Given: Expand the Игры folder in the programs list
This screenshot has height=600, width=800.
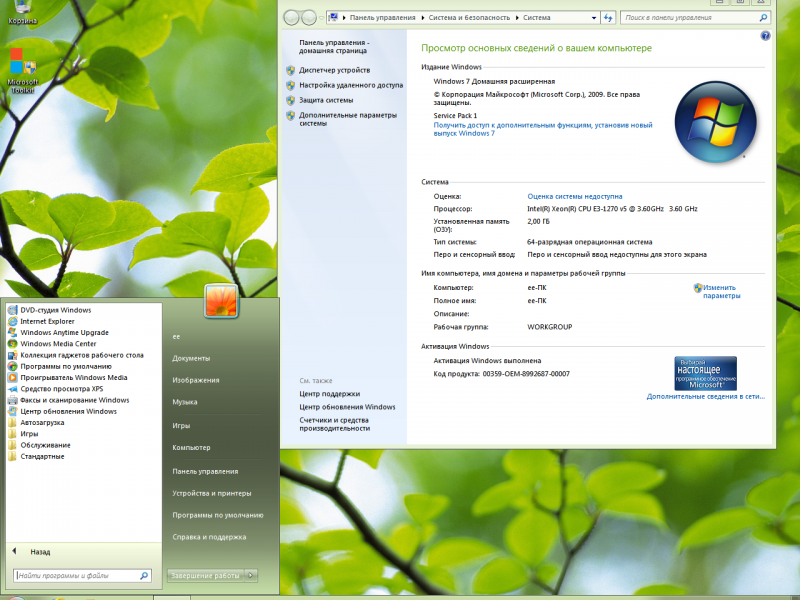Looking at the screenshot, I should (x=29, y=434).
